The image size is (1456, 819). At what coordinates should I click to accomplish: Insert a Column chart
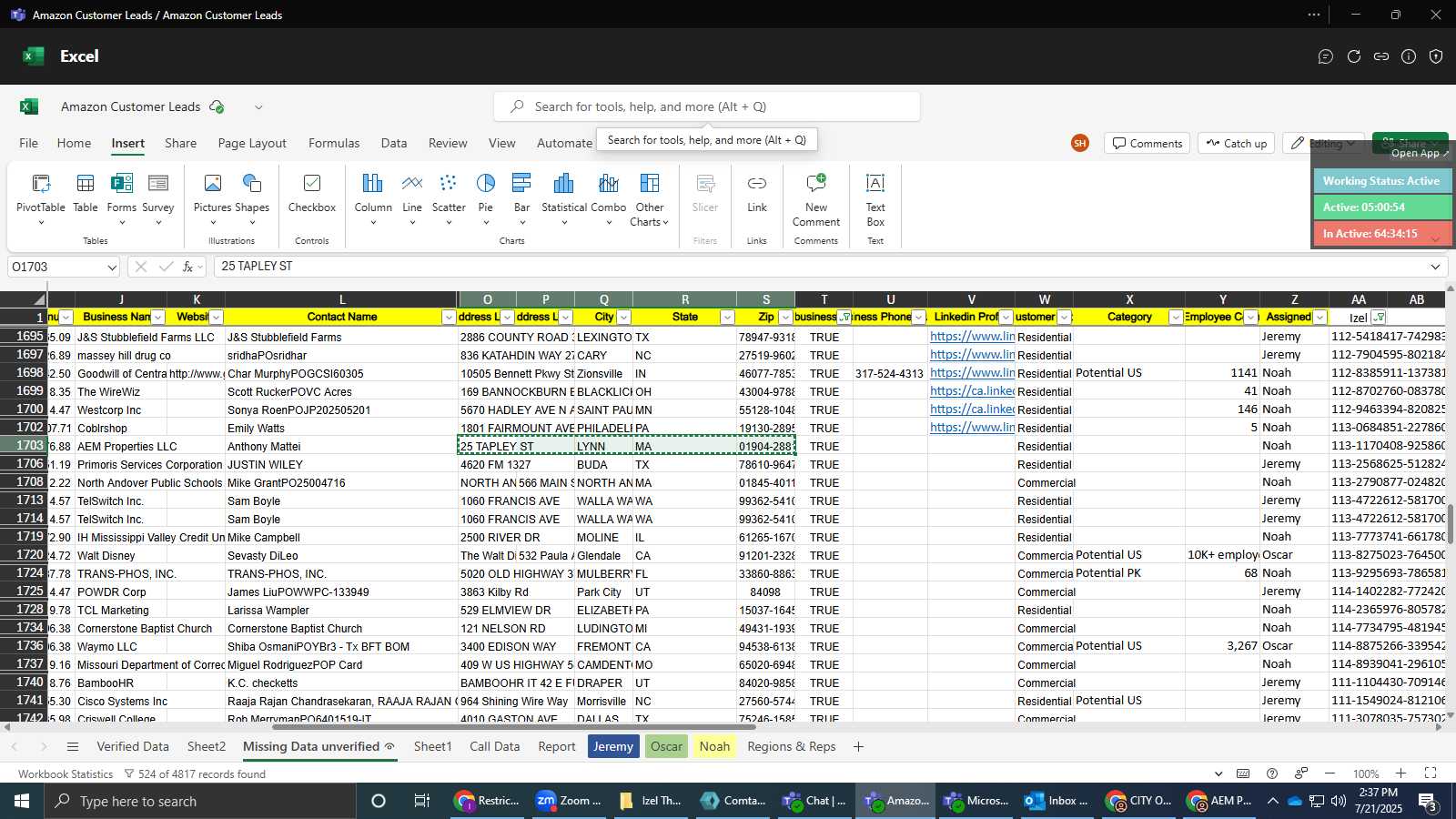[373, 198]
